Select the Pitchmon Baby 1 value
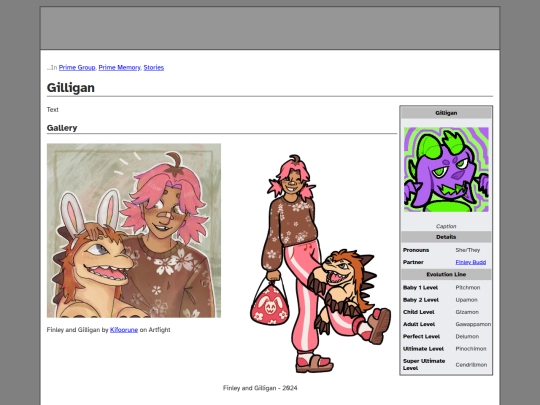This screenshot has width=540, height=405. click(468, 288)
